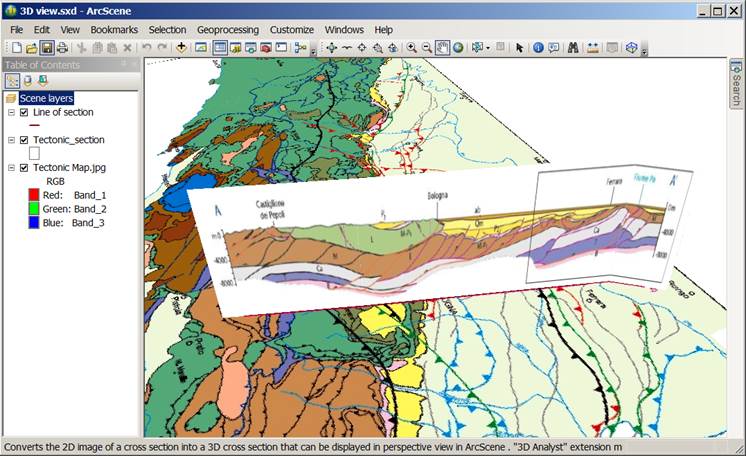
Task: Undo the last action
Action: pos(147,47)
